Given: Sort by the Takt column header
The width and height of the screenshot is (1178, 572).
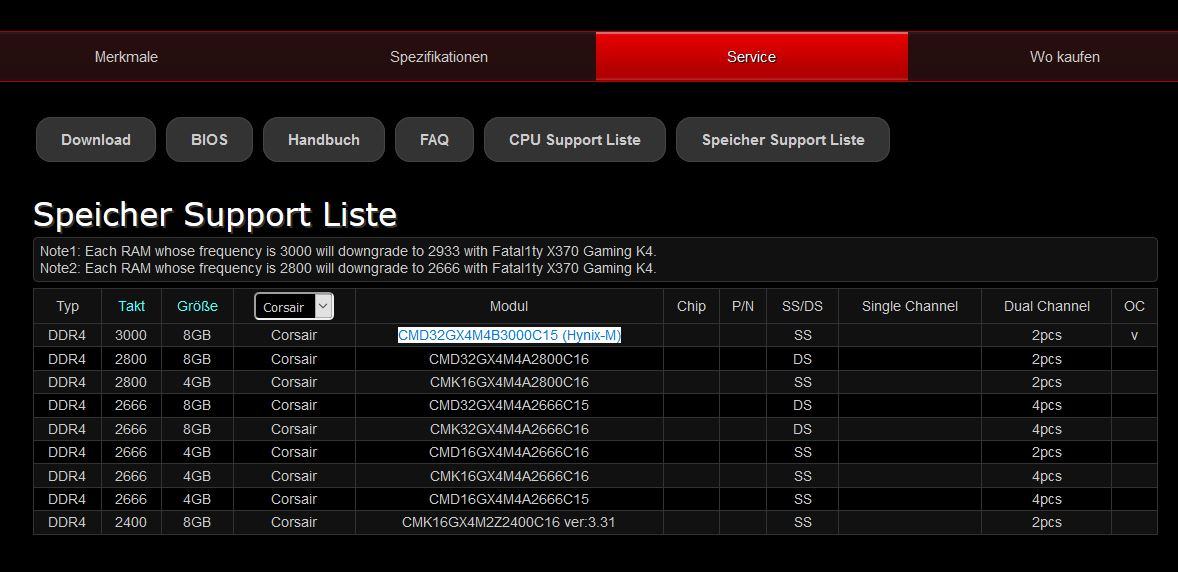Looking at the screenshot, I should coord(131,306).
